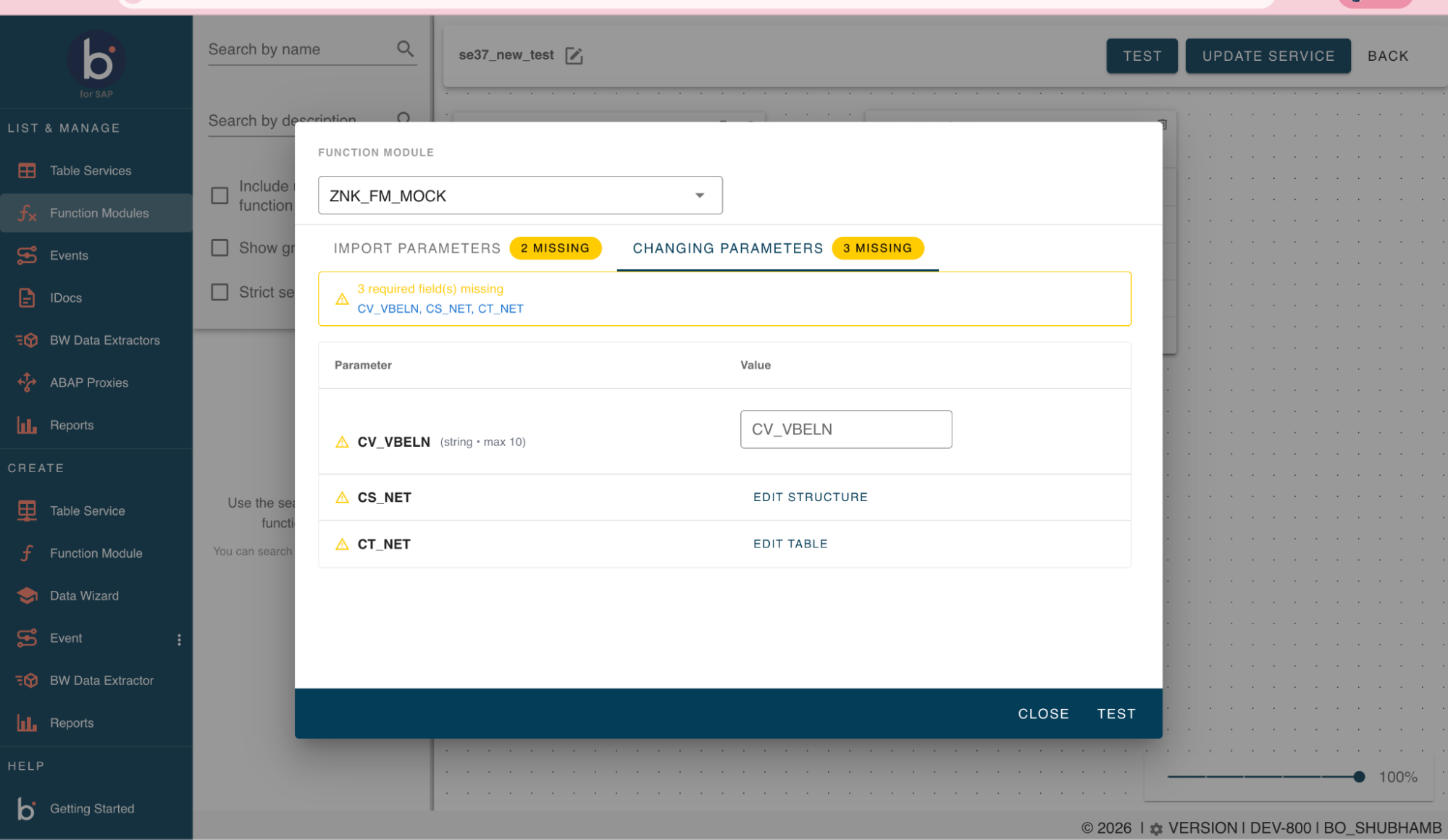Click warning icon beside CS_NET parameter
This screenshot has width=1448, height=840.
342,497
